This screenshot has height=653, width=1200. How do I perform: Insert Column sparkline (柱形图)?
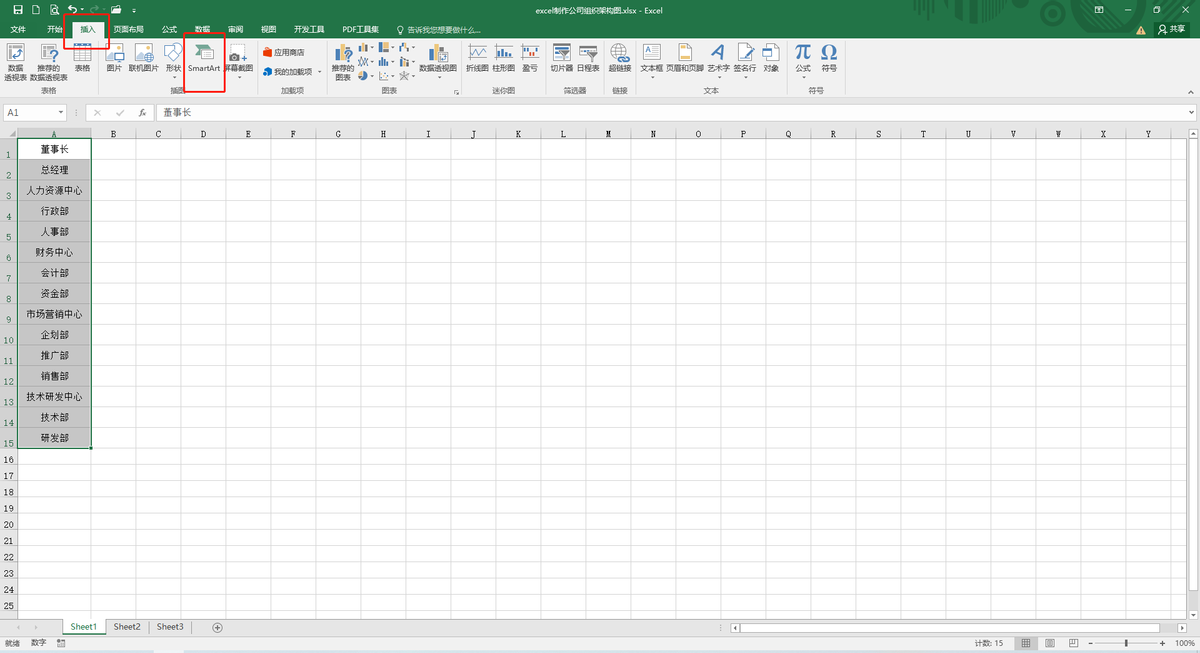pyautogui.click(x=504, y=58)
